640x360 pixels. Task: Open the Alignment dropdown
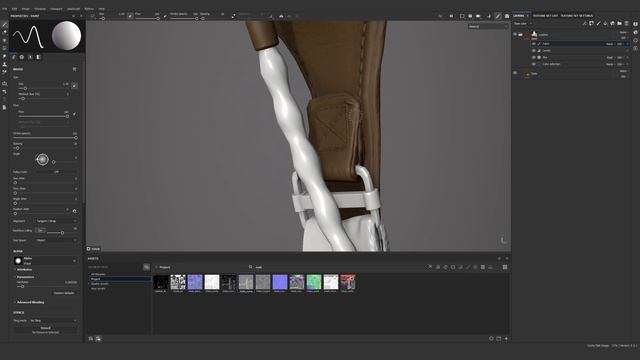(56, 221)
